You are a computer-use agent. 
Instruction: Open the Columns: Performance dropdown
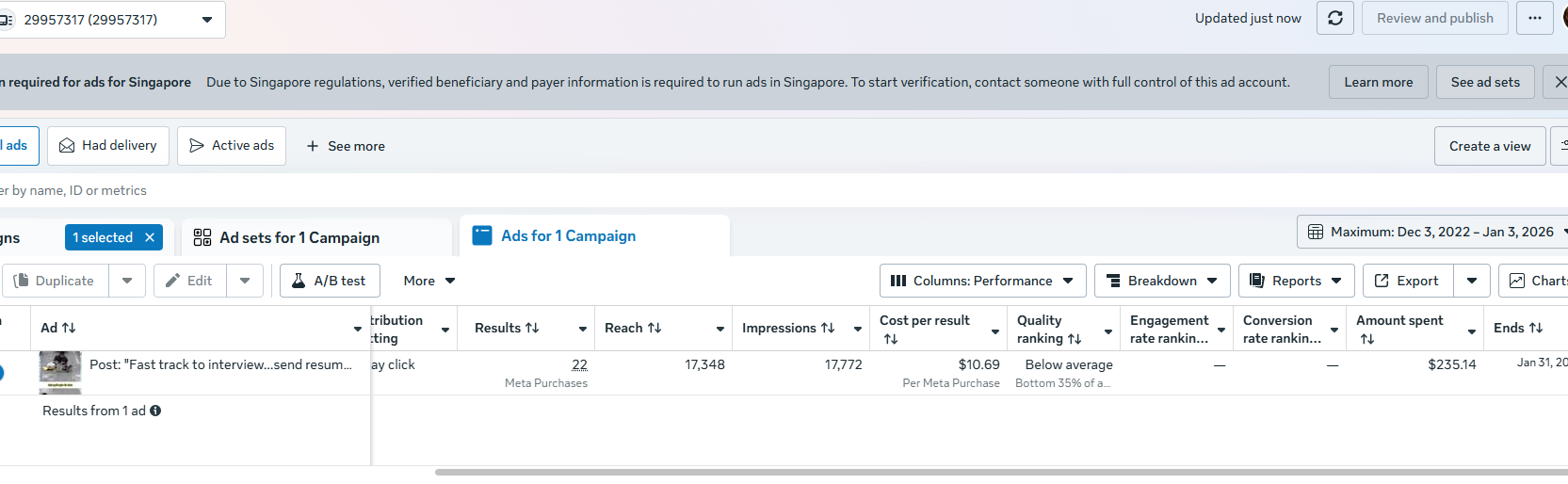(982, 281)
